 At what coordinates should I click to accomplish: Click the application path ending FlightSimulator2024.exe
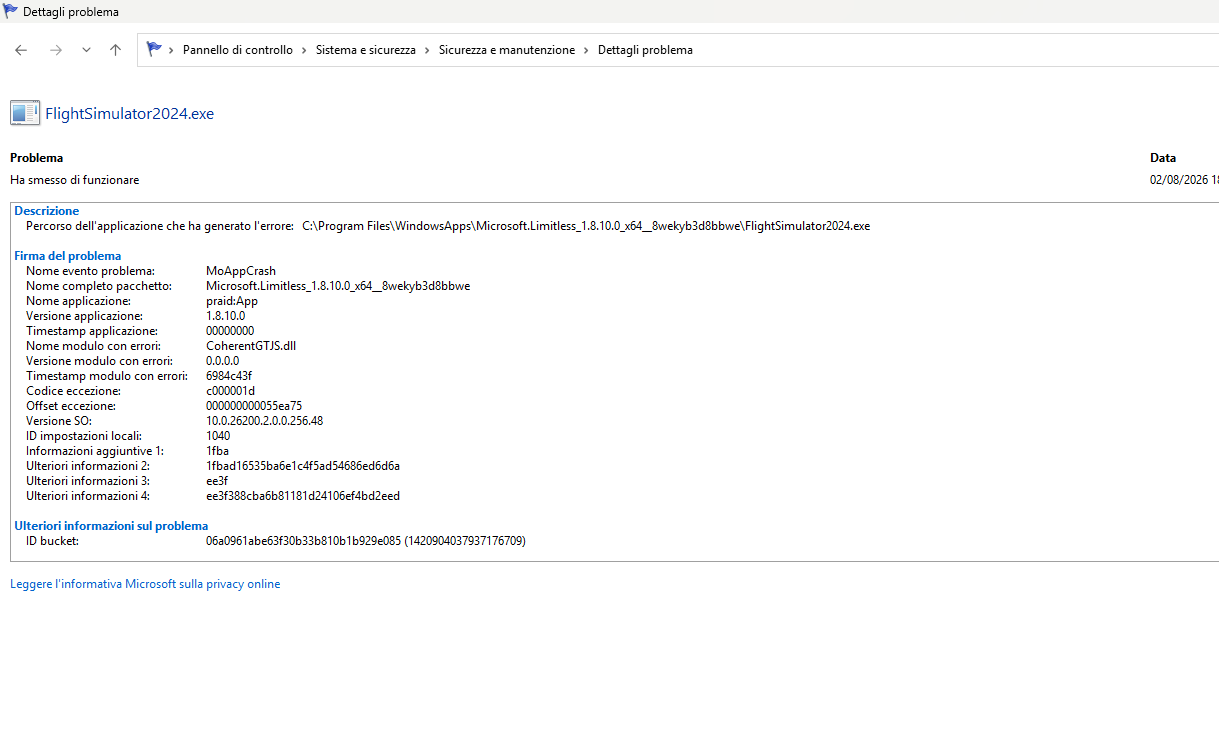coord(586,226)
